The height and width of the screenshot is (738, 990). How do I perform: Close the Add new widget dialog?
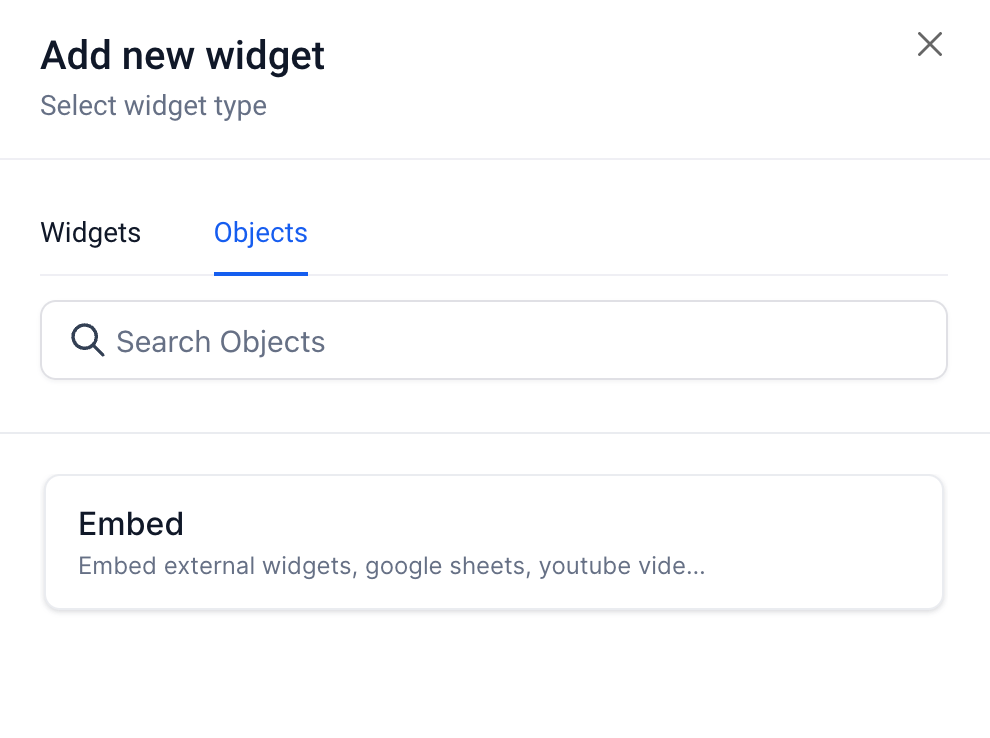930,44
